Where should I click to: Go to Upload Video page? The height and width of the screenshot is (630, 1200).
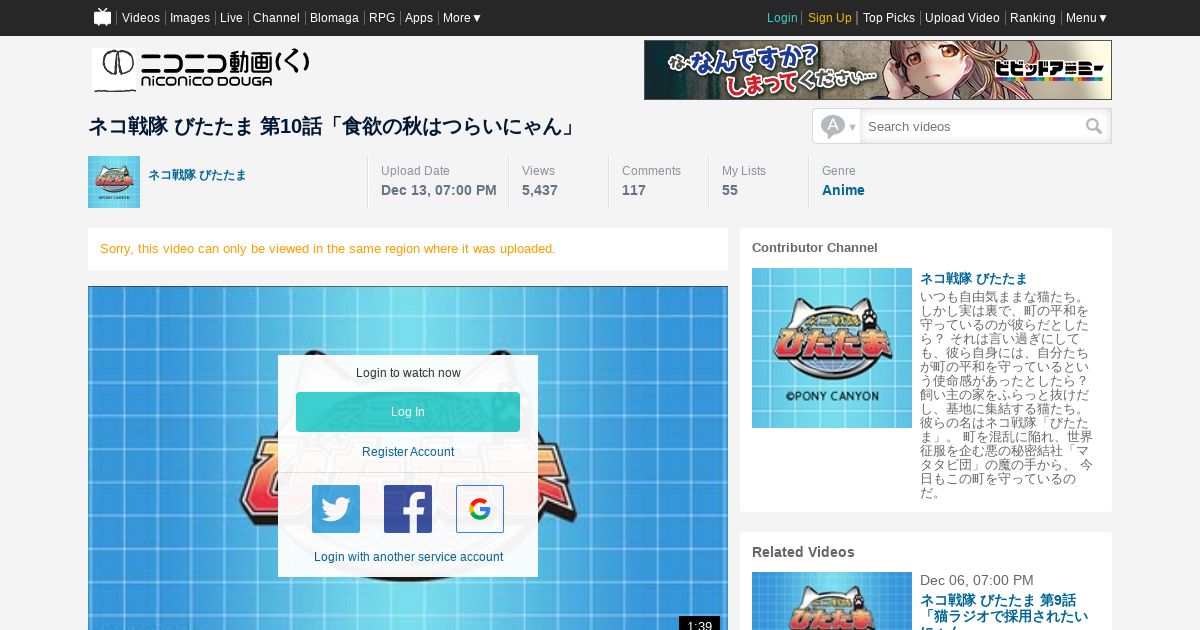click(962, 18)
